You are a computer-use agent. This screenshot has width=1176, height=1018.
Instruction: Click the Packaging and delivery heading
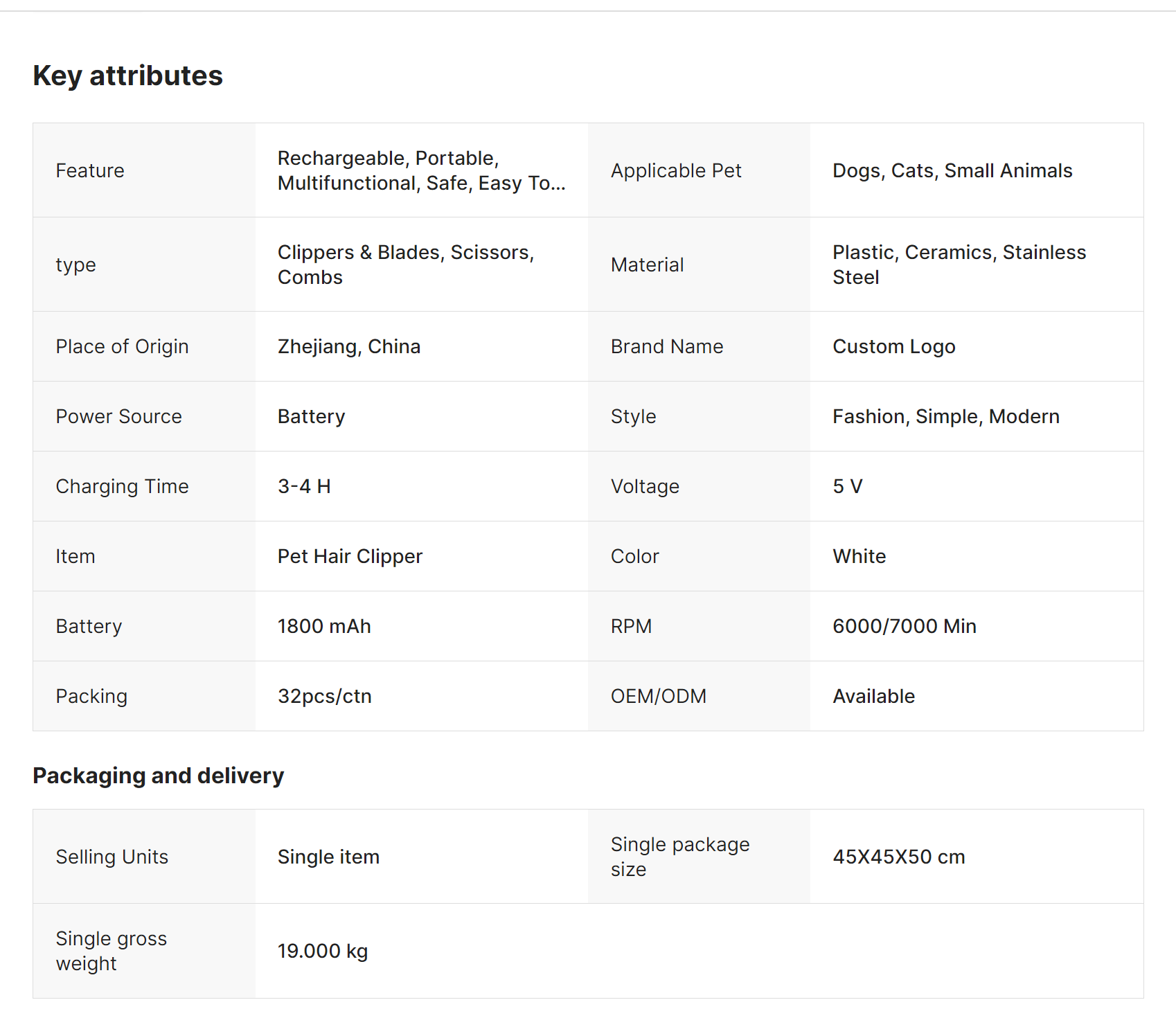coord(158,776)
